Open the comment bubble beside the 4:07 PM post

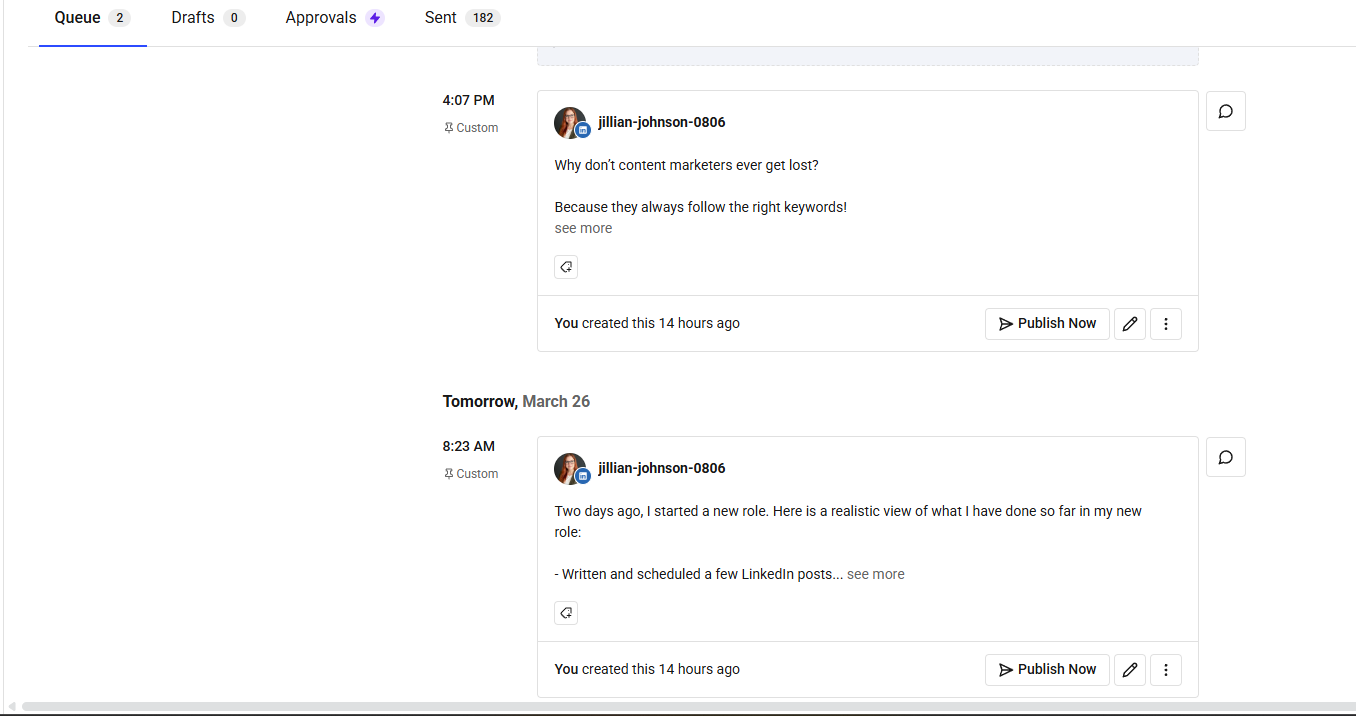(x=1225, y=110)
